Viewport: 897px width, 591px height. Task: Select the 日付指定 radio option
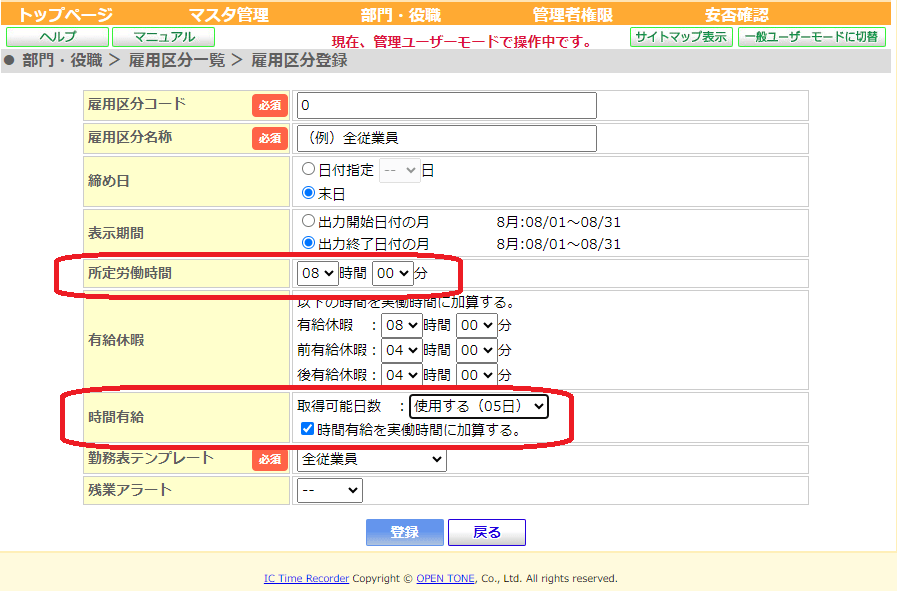click(308, 169)
